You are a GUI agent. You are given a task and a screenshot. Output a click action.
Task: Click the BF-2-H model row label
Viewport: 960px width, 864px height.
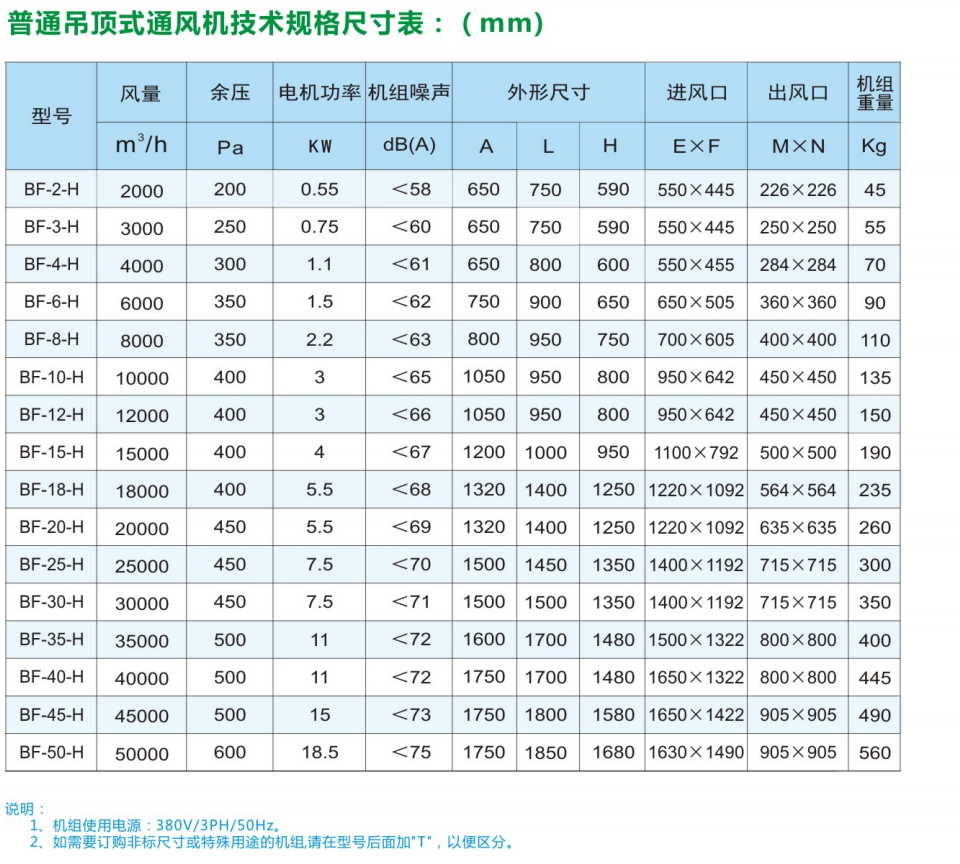tap(52, 189)
